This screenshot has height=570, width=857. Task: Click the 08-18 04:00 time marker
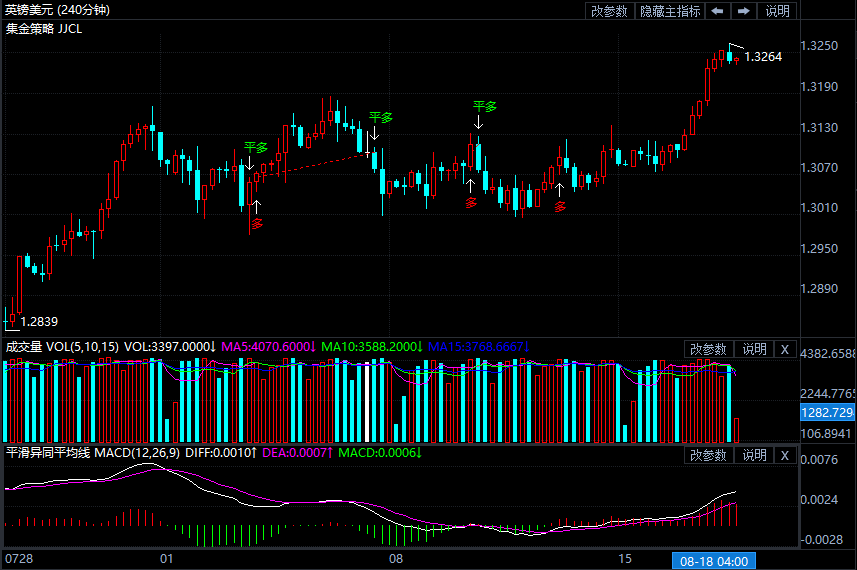point(714,560)
